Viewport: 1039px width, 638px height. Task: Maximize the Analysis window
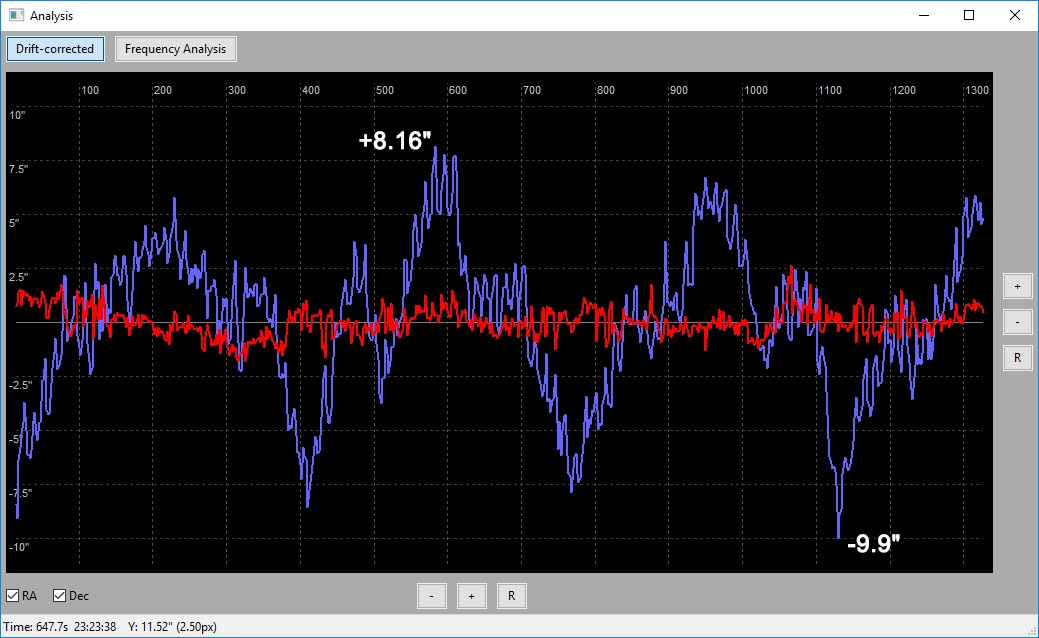click(969, 15)
